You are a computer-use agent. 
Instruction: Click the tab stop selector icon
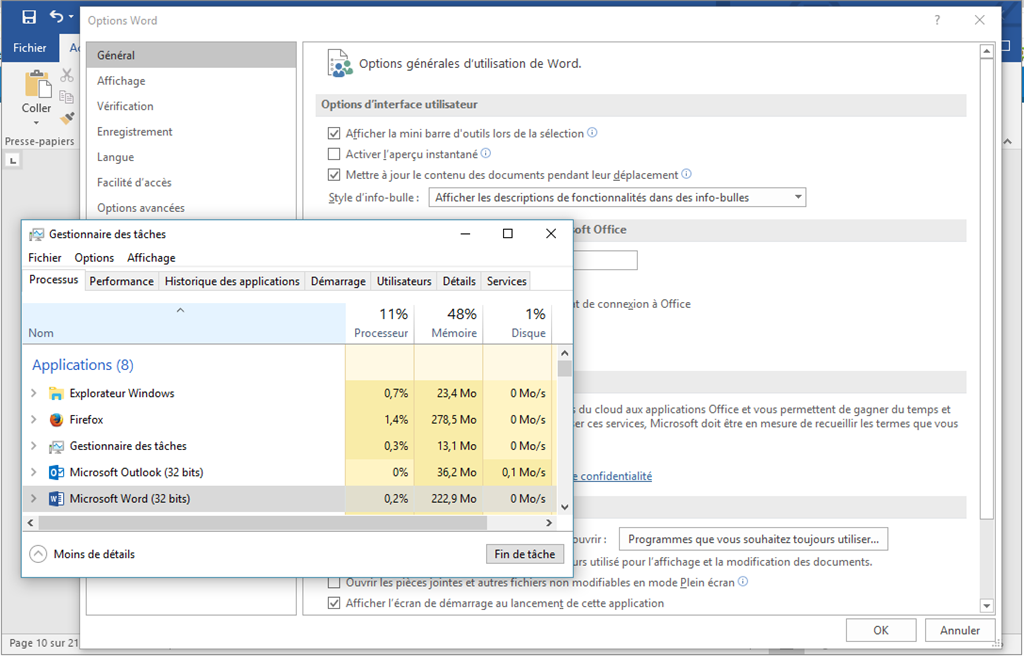click(x=13, y=161)
